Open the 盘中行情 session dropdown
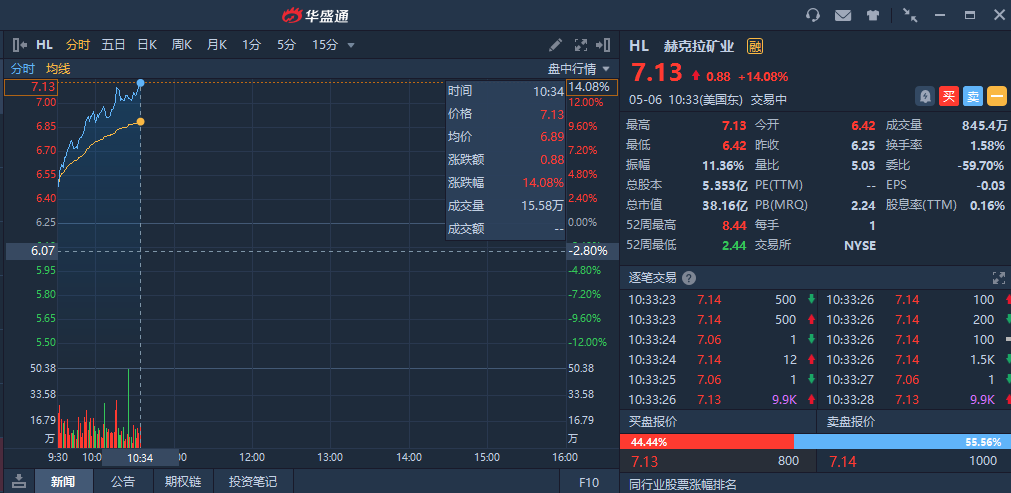This screenshot has height=493, width=1011. (578, 69)
